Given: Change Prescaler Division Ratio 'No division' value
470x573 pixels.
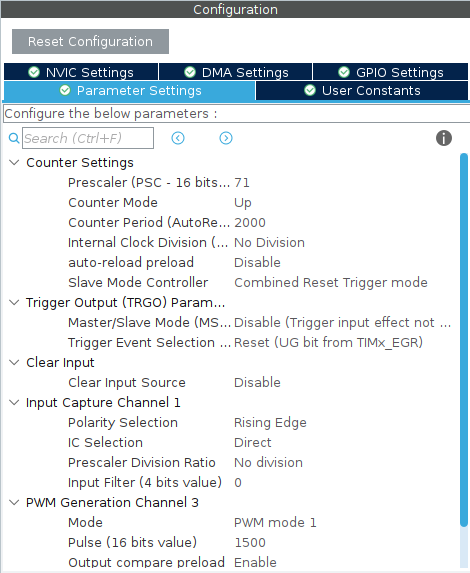Looking at the screenshot, I should click(268, 462).
